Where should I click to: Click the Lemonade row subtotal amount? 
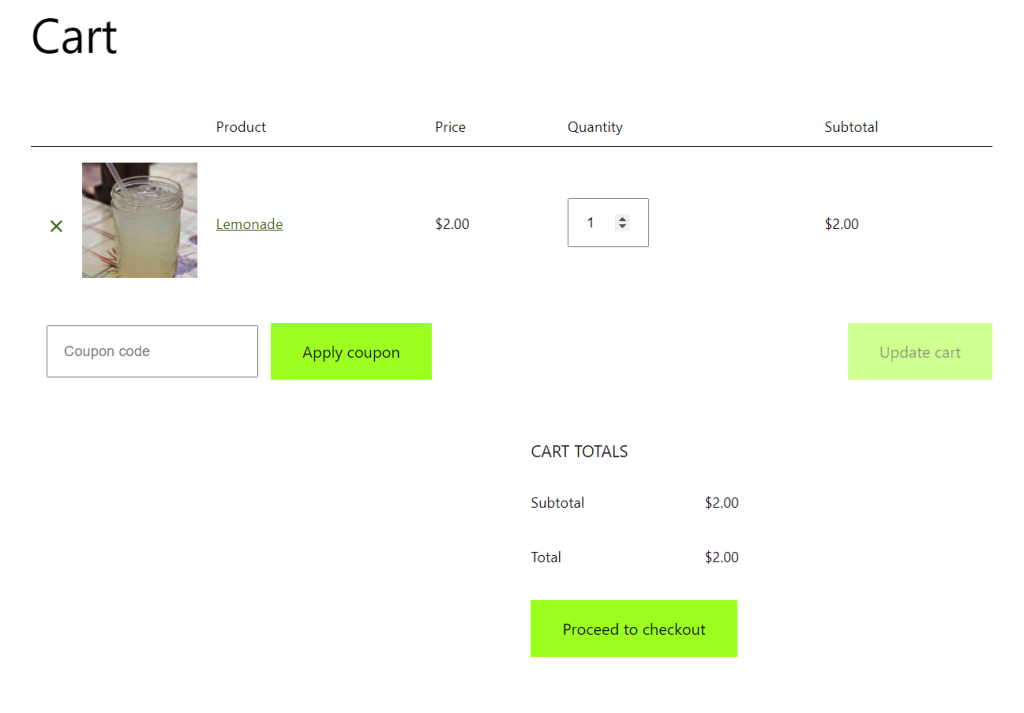pos(841,224)
